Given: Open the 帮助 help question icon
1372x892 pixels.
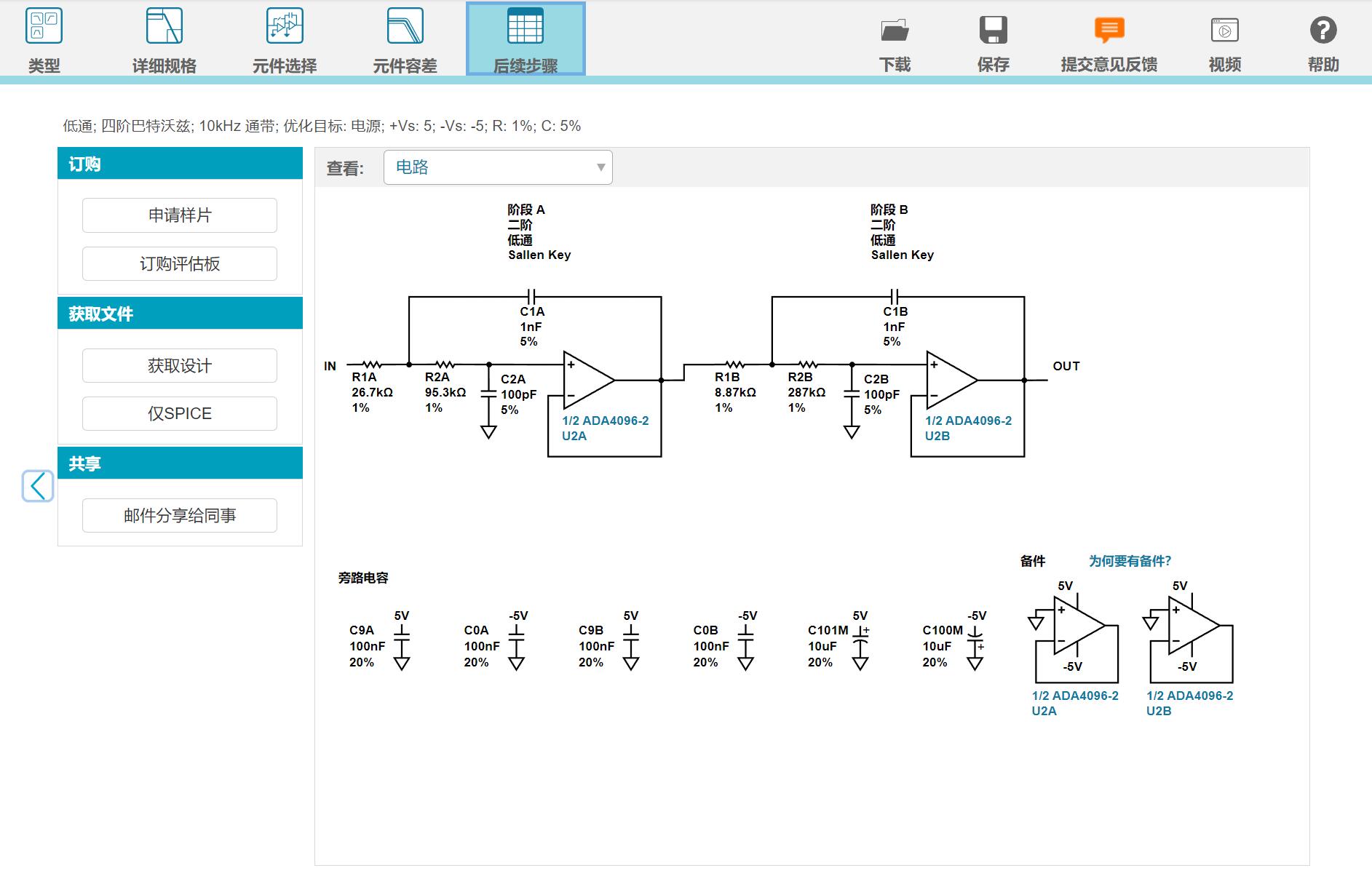Looking at the screenshot, I should (1323, 31).
